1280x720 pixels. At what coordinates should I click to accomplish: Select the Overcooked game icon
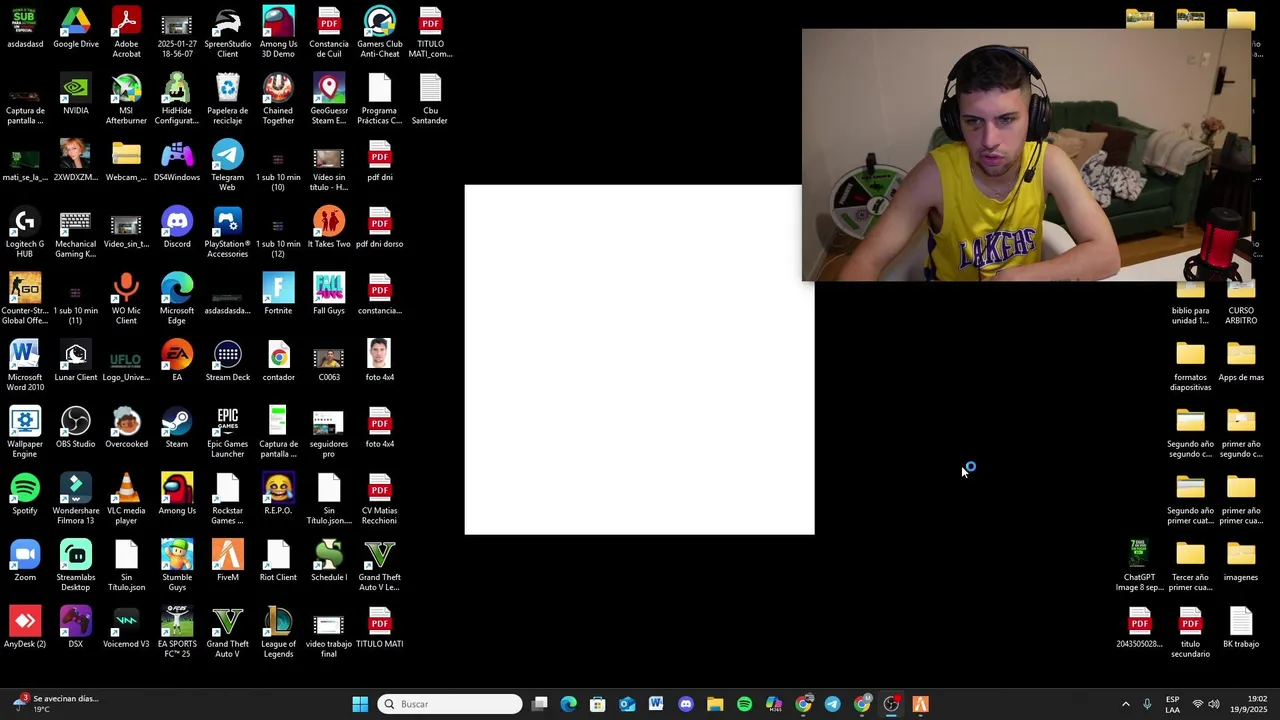pyautogui.click(x=126, y=427)
